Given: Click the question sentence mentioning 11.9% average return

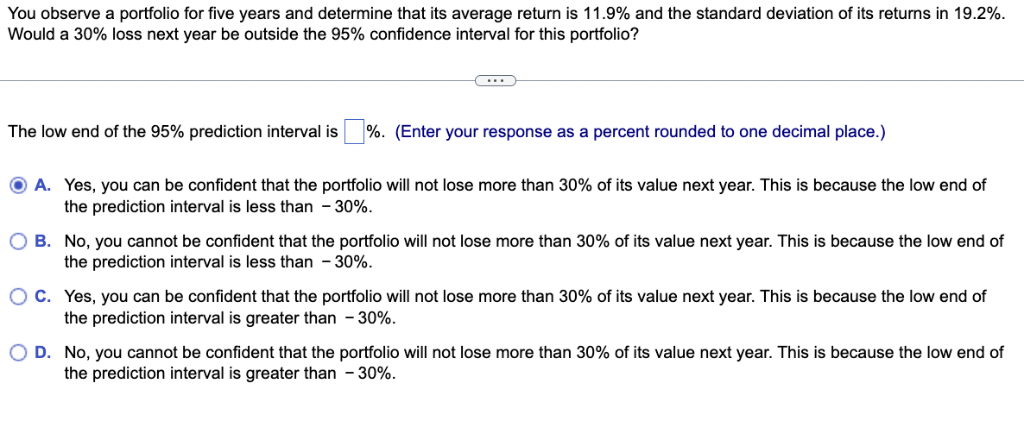Looking at the screenshot, I should [506, 14].
